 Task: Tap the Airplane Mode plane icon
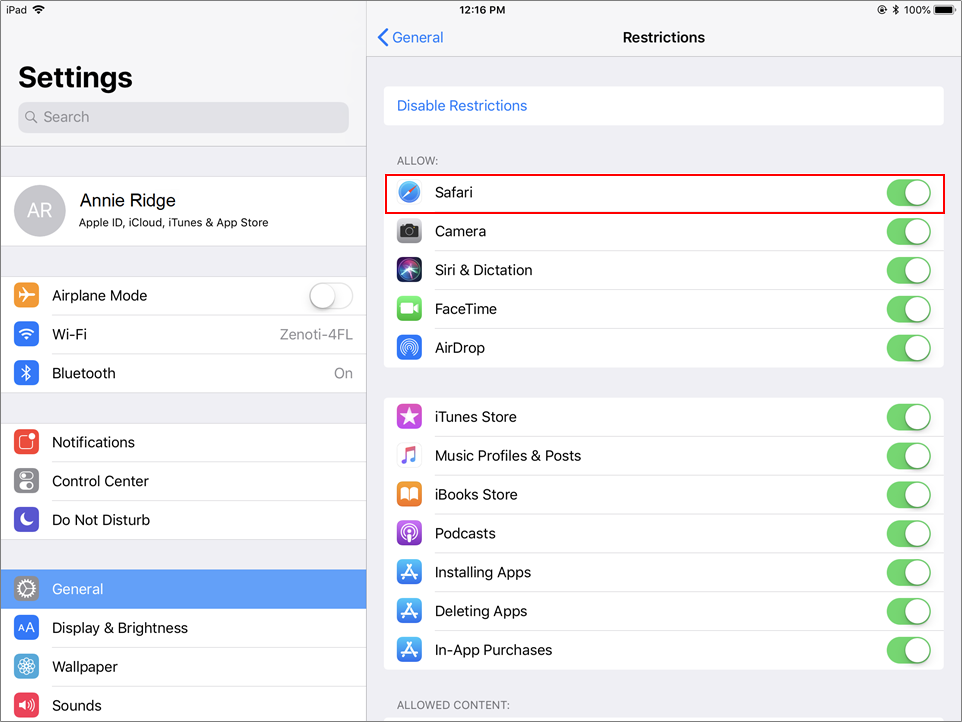[x=26, y=295]
